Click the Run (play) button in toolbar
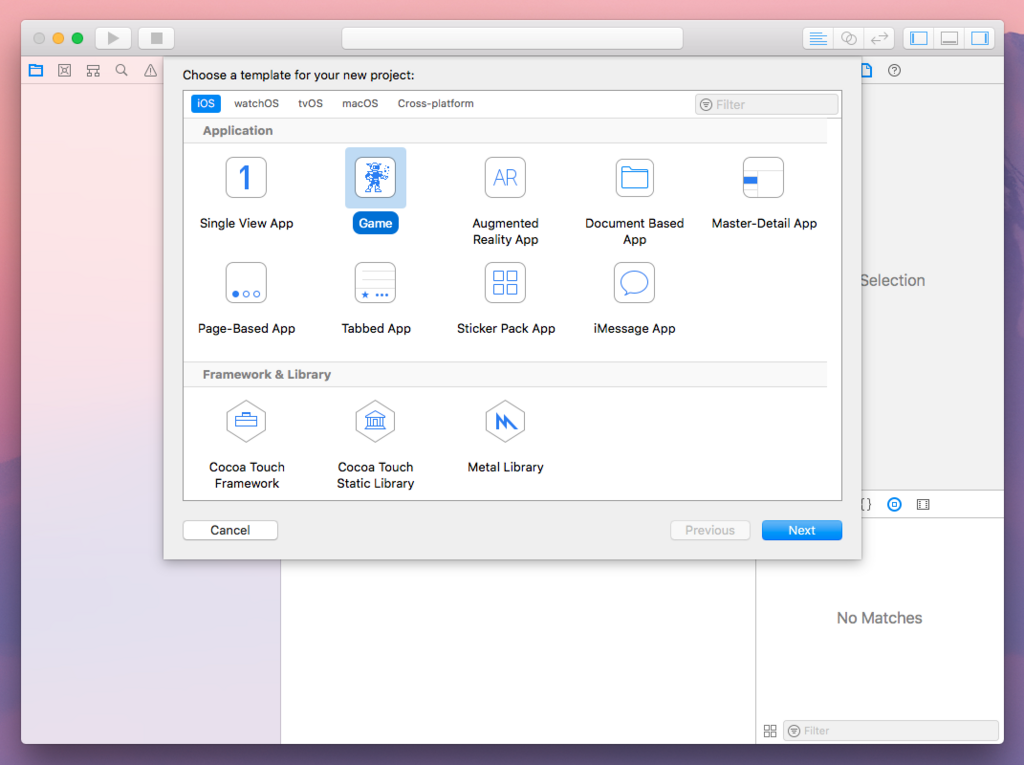Screen dimensions: 1024x765 click(114, 38)
